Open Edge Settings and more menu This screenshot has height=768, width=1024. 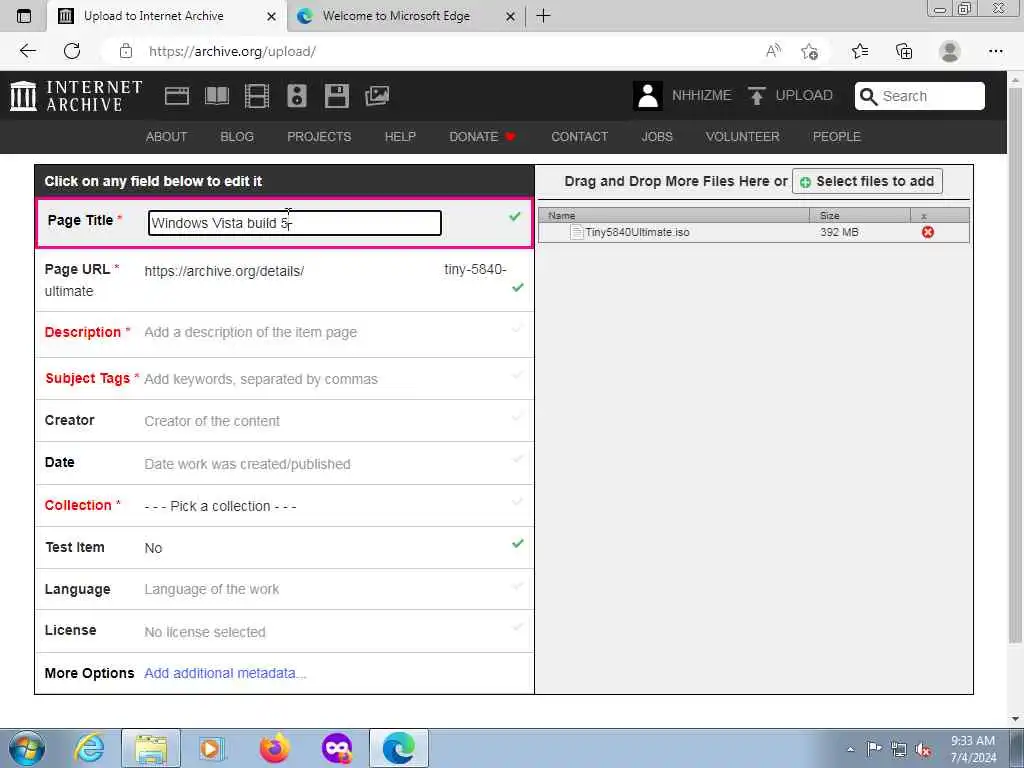point(995,51)
